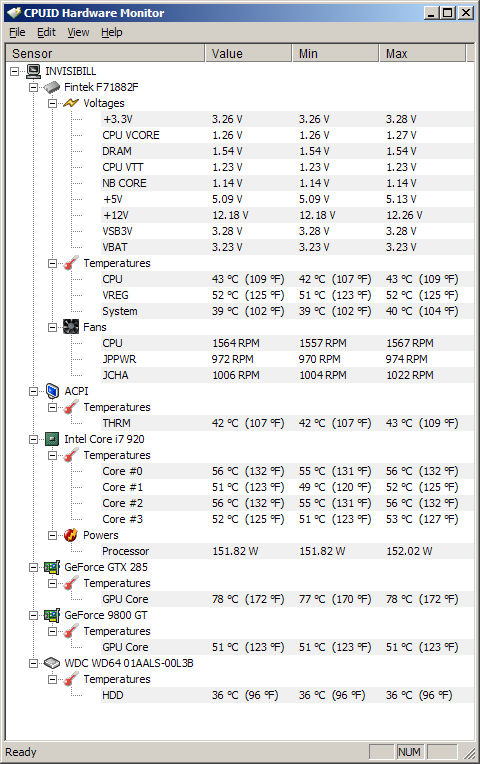Collapse the Fans group
This screenshot has width=480, height=764.
coord(52,327)
